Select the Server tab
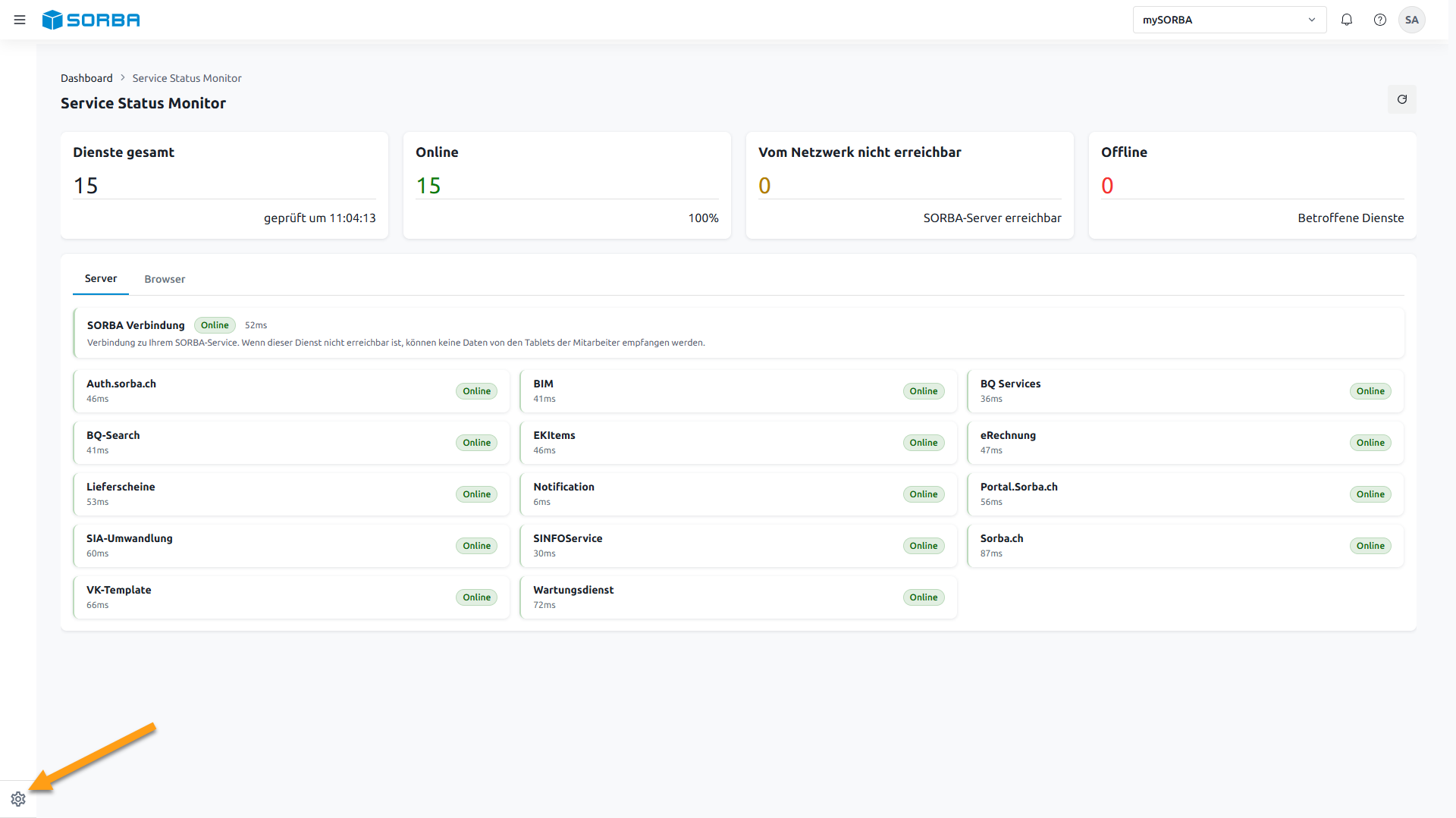The width and height of the screenshot is (1456, 818). click(x=101, y=279)
